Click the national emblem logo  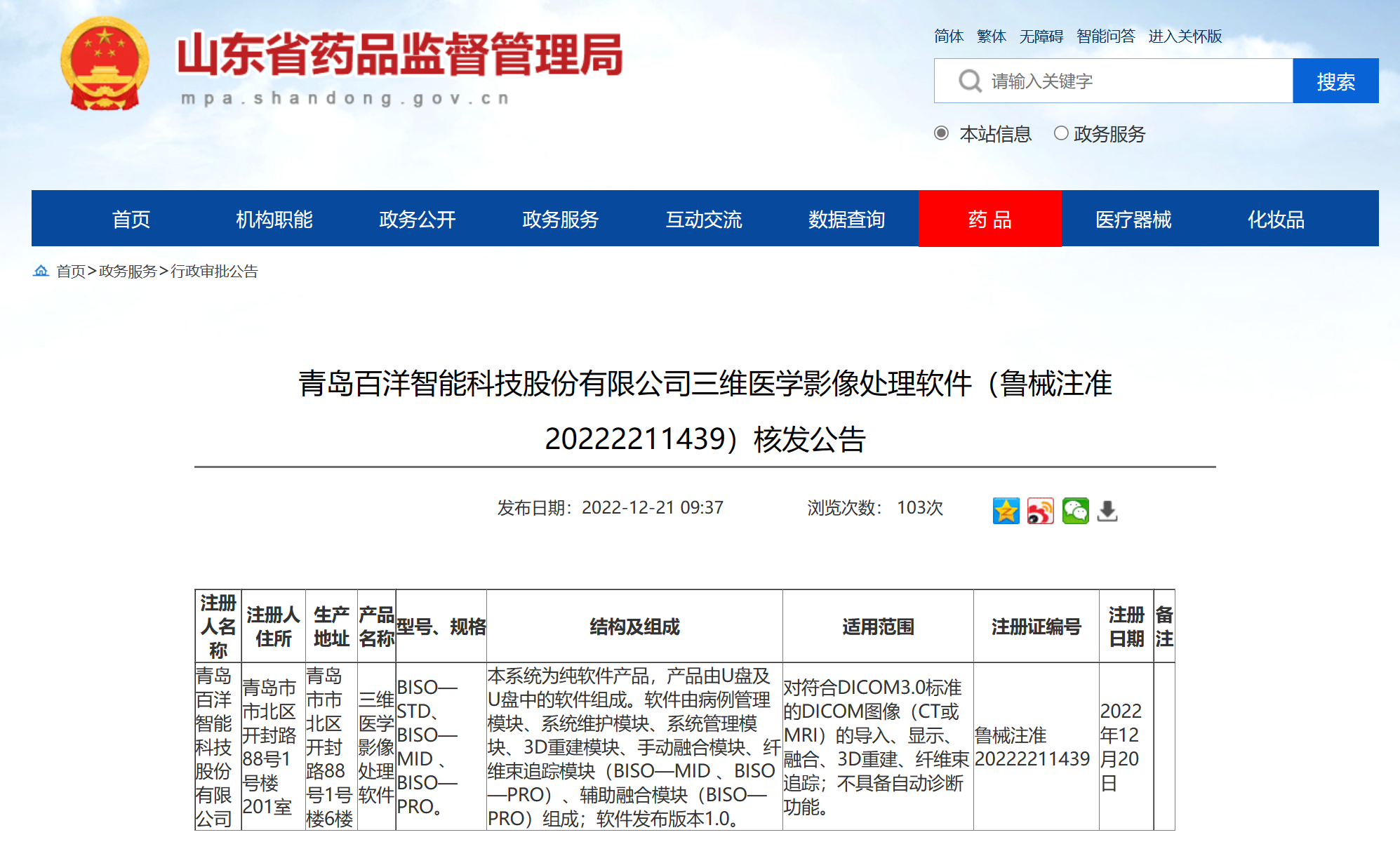point(105,63)
